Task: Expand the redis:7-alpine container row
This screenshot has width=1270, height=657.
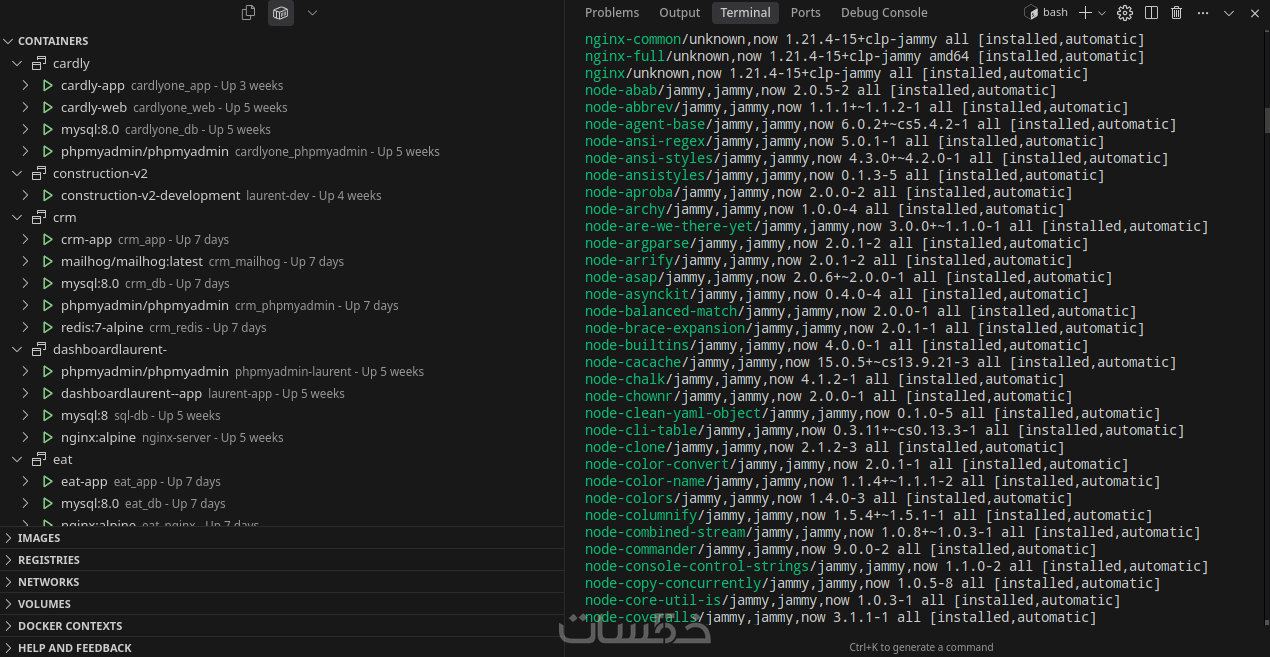Action: [x=26, y=327]
